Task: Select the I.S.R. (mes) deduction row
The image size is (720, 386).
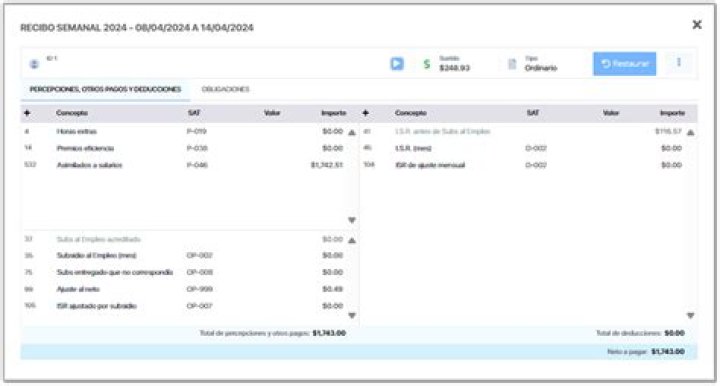Action: (x=523, y=148)
